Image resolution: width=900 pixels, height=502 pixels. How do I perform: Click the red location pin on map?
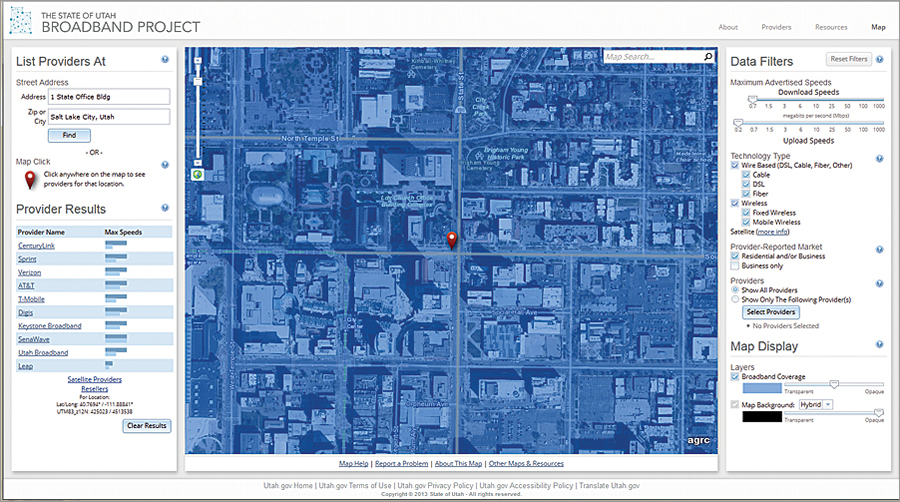452,240
